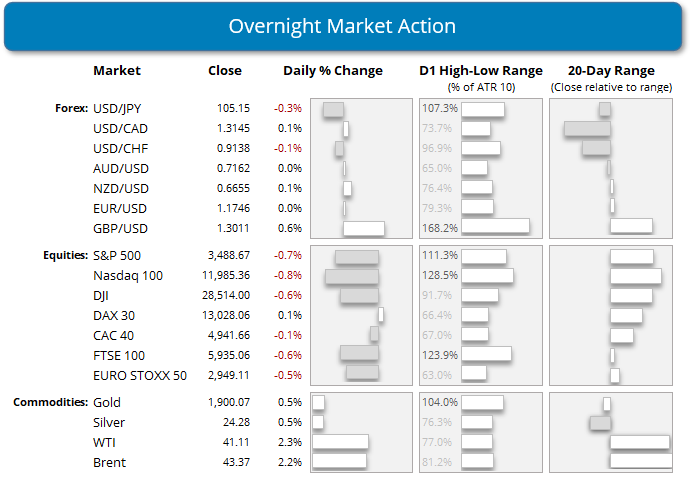
Task: Select the Gold market name
Action: click(x=108, y=402)
